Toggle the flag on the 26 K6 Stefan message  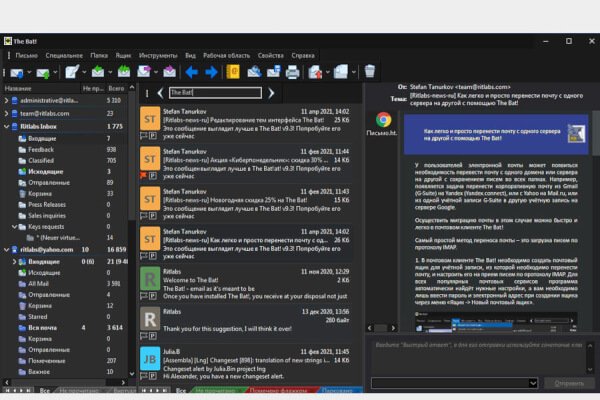point(144,255)
